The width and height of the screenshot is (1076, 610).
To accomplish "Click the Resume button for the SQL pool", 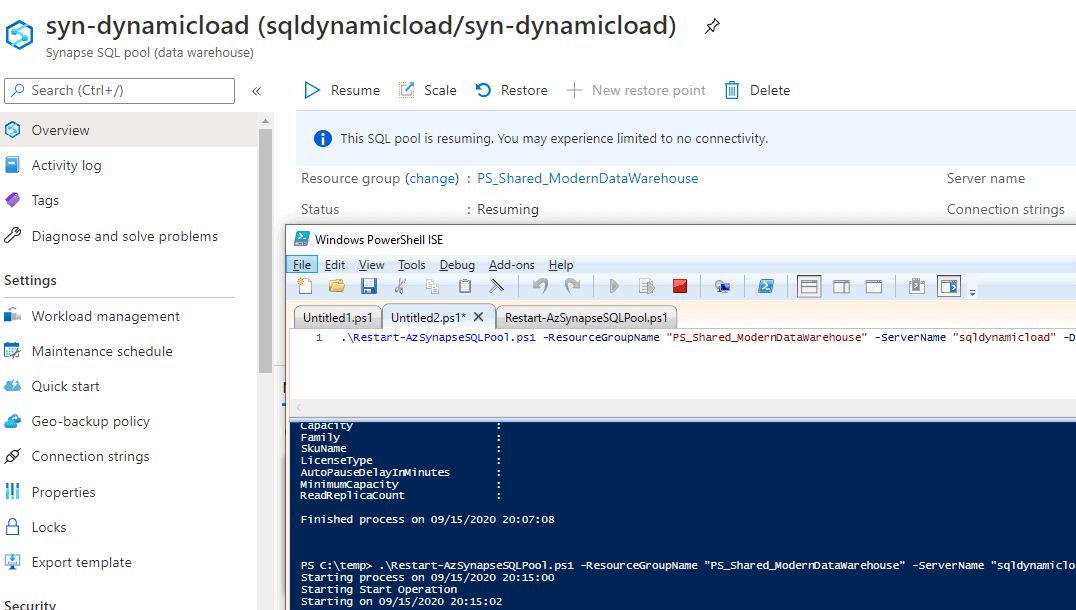I will [x=341, y=90].
